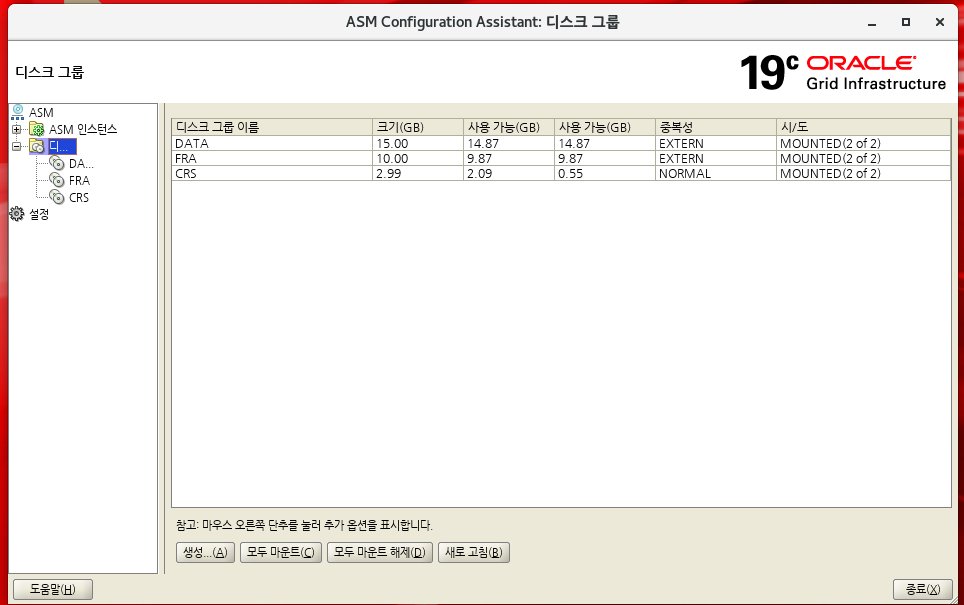Click the 새로 고침(B) button
The image size is (964, 605).
tap(473, 552)
